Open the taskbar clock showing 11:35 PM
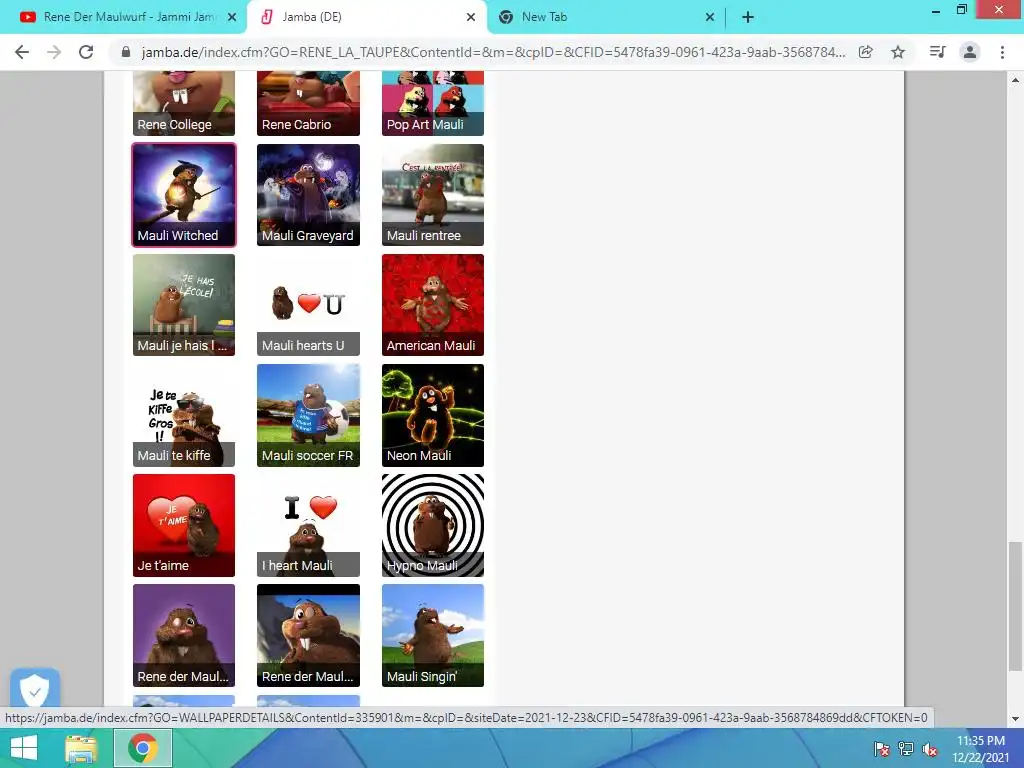 pos(981,749)
